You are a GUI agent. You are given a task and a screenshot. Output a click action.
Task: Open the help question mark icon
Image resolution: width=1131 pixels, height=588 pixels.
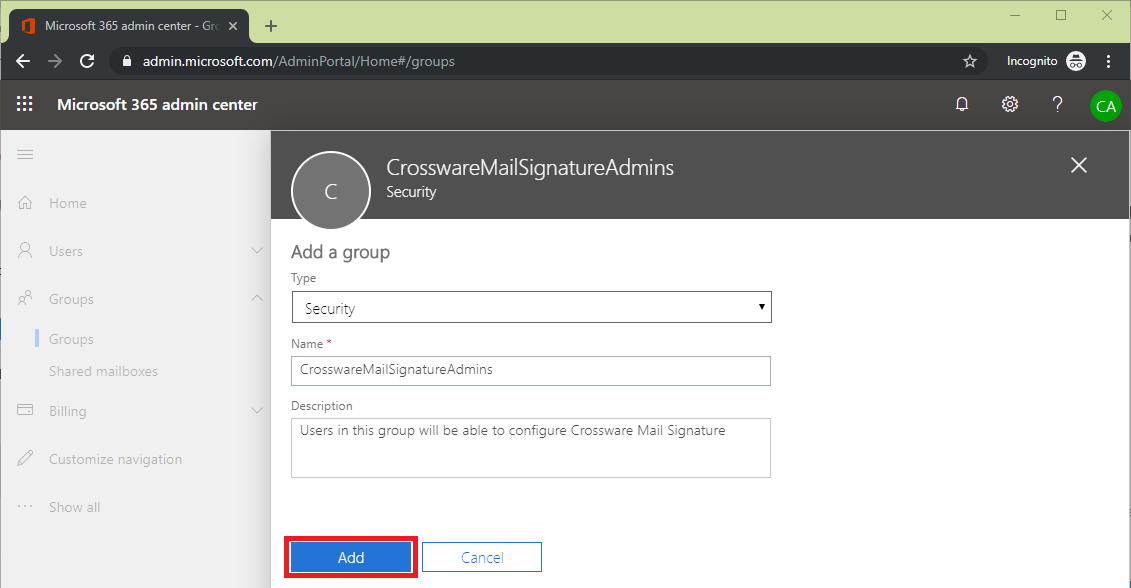1057,104
